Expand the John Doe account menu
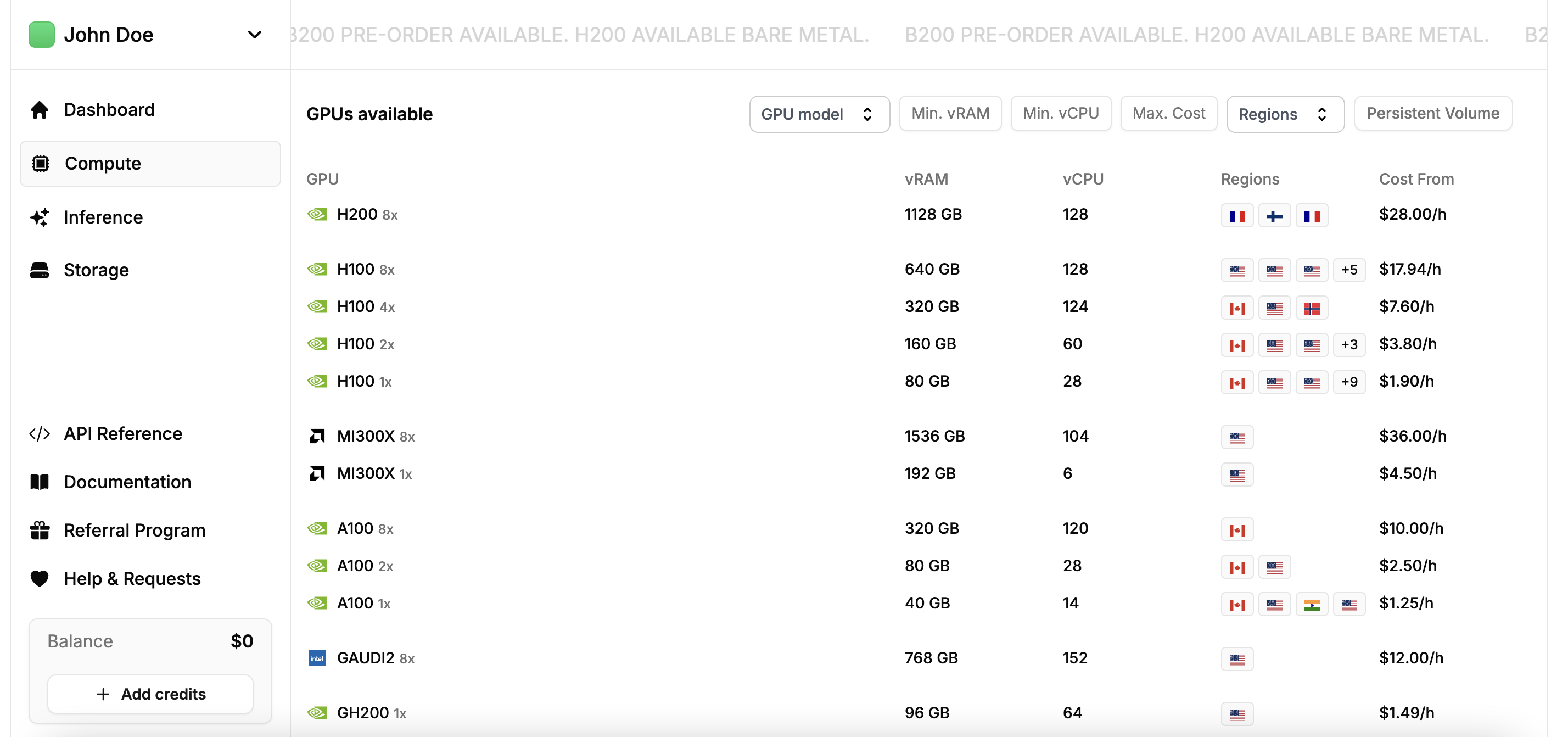The image size is (1568, 737). [x=254, y=35]
